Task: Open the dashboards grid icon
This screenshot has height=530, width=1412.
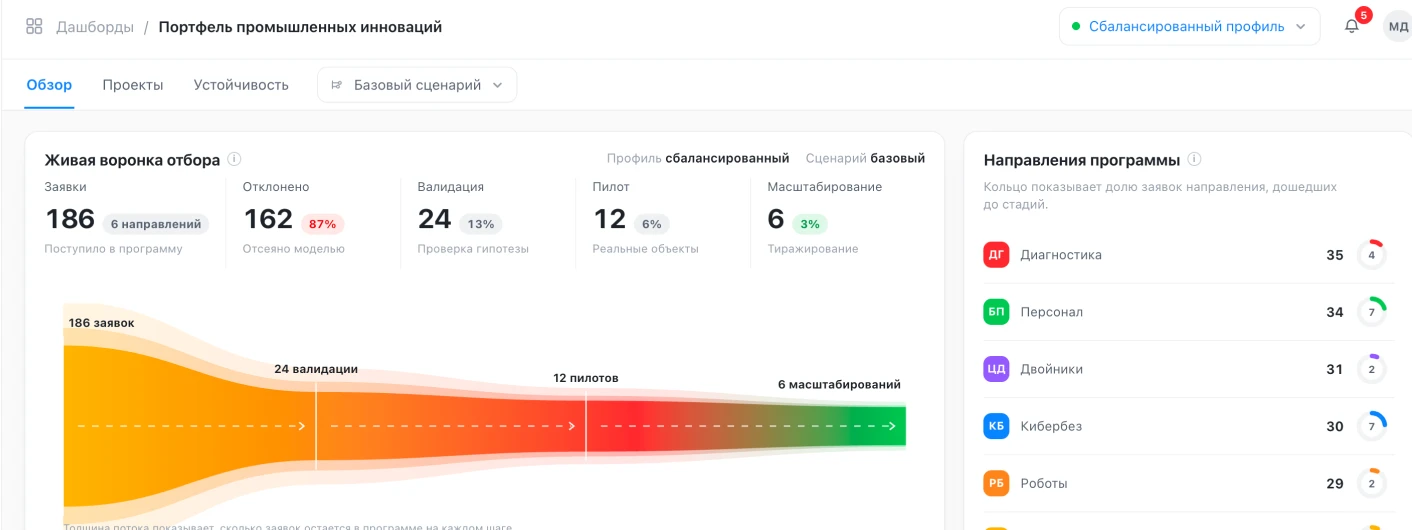Action: click(34, 27)
